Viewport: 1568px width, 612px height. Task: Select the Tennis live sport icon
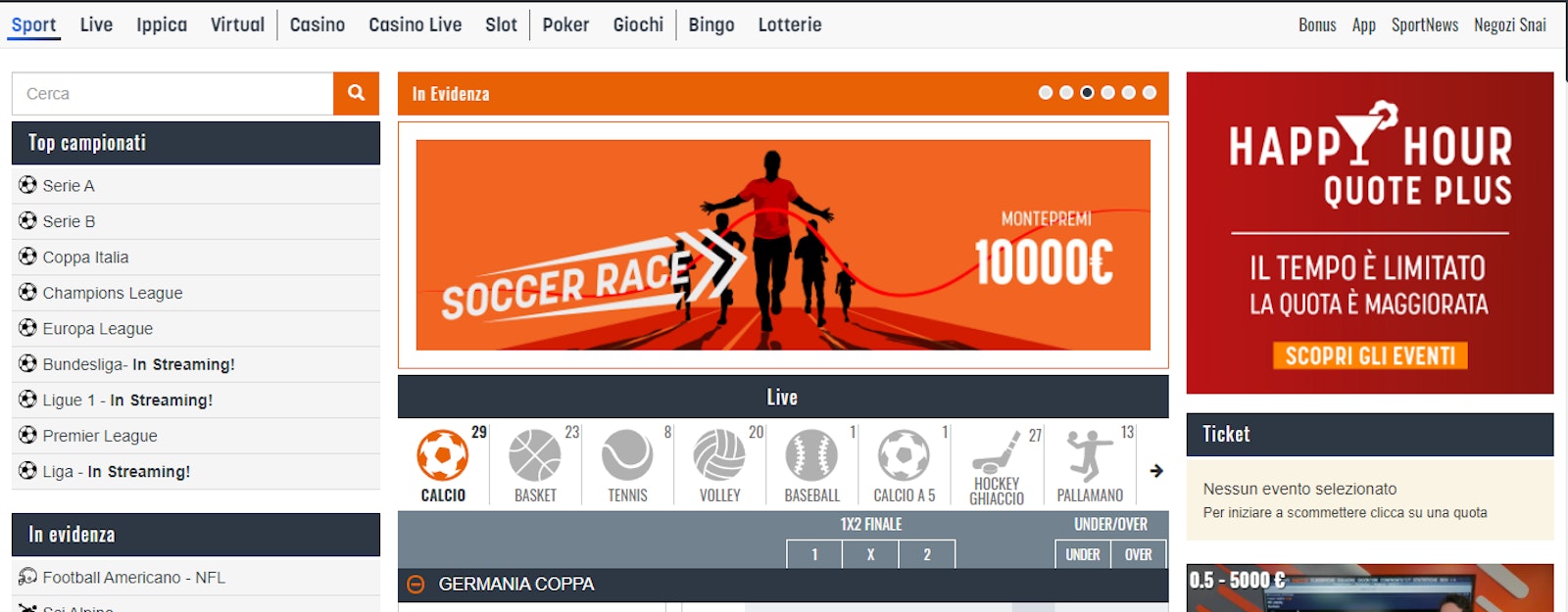click(627, 455)
